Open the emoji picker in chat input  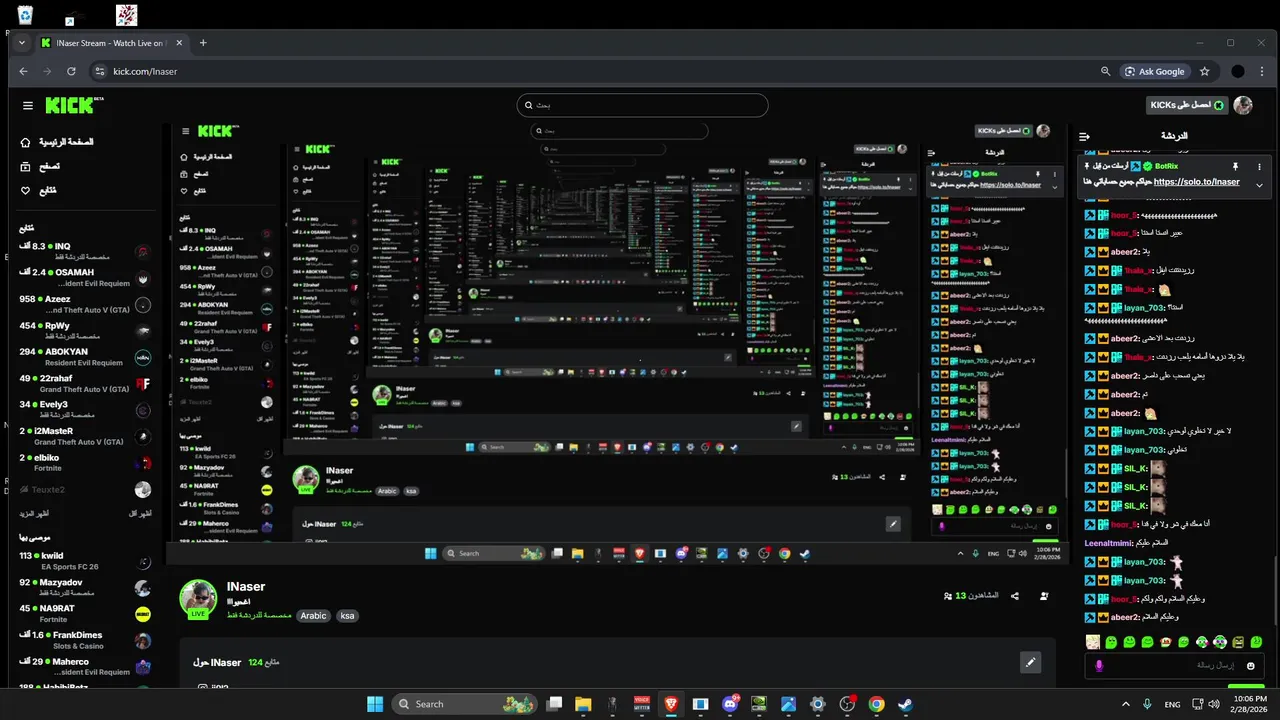1251,665
